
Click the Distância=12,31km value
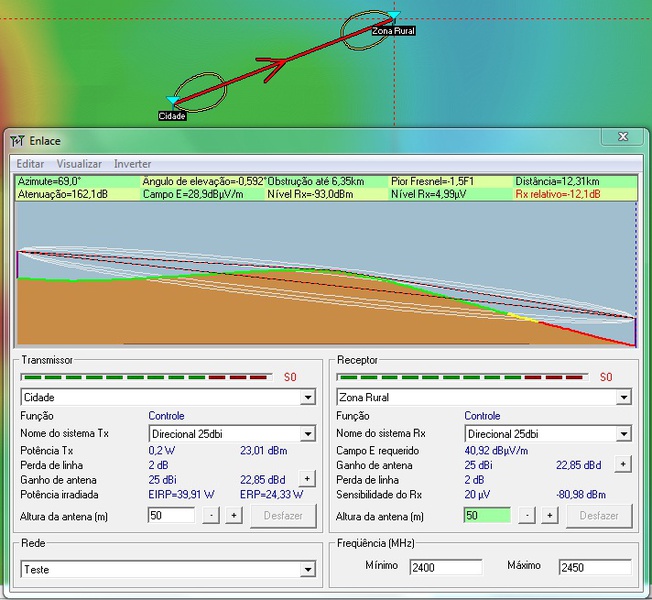pyautogui.click(x=557, y=181)
